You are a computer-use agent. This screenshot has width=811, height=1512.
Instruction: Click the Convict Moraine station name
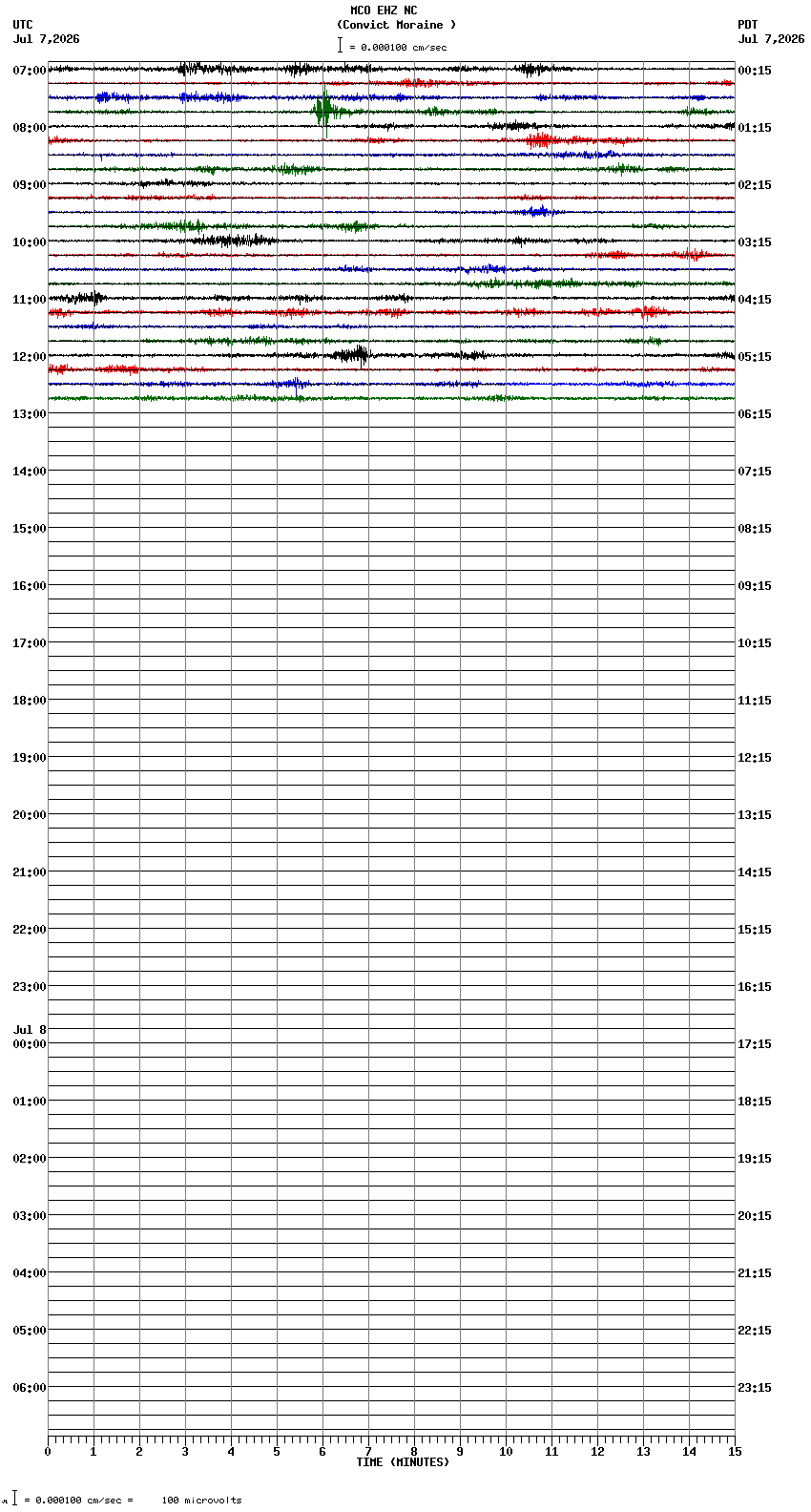point(396,25)
